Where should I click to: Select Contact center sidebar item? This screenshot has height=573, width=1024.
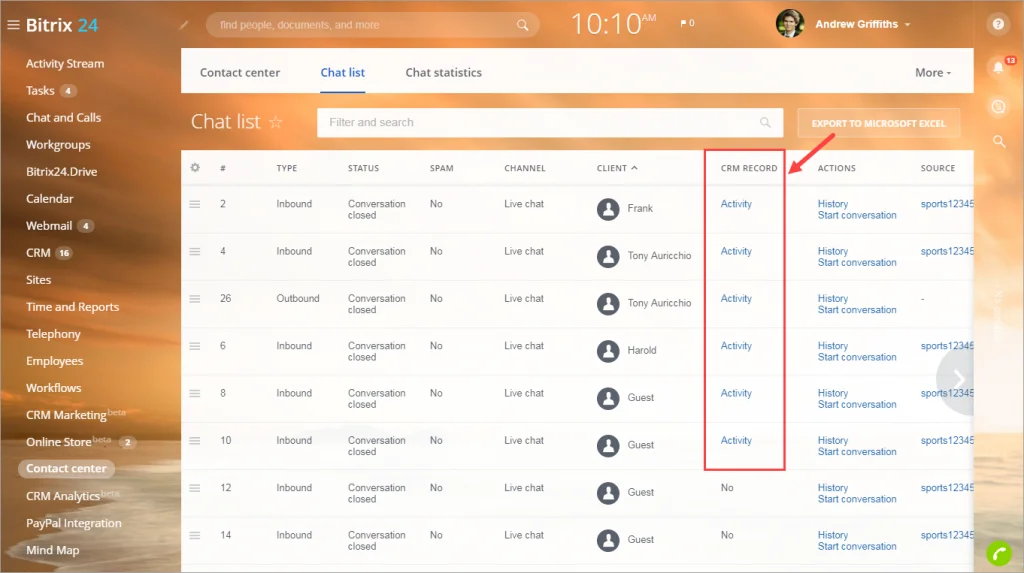pos(66,468)
